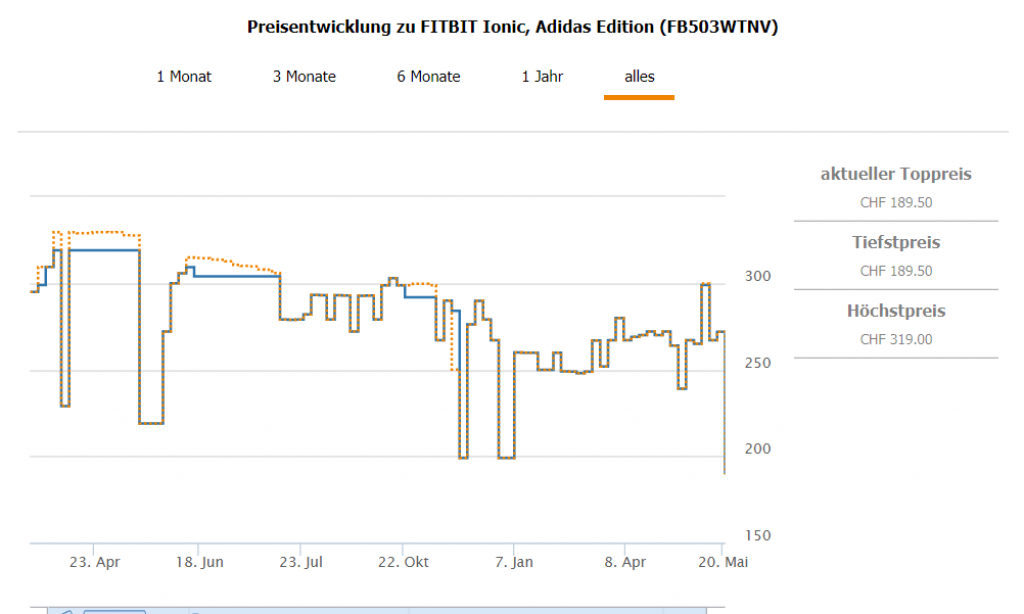
Task: Click the Preisentwicklung chart title
Action: coord(512,27)
